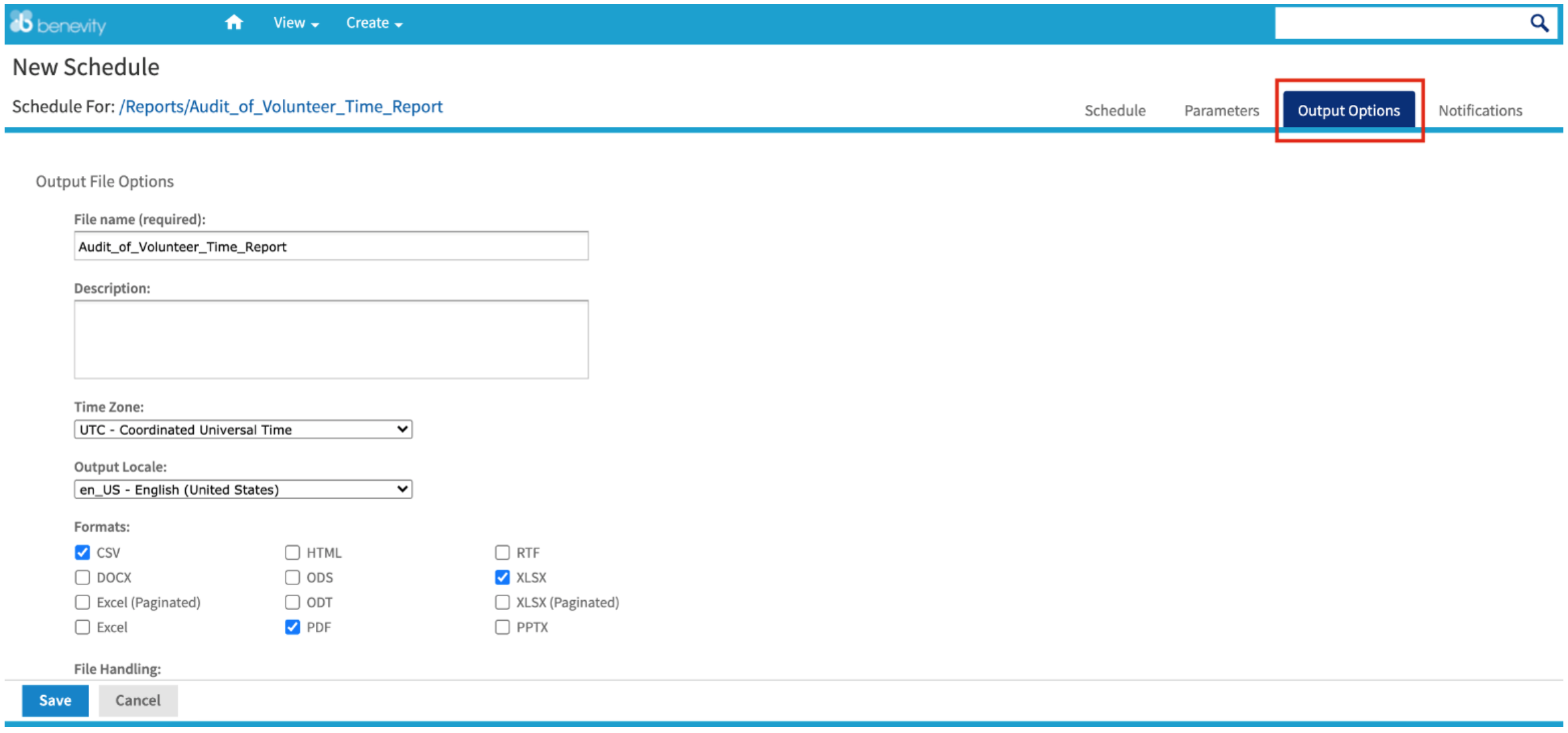The width and height of the screenshot is (1568, 733).
Task: Open the Time Zone dropdown
Action: point(243,430)
